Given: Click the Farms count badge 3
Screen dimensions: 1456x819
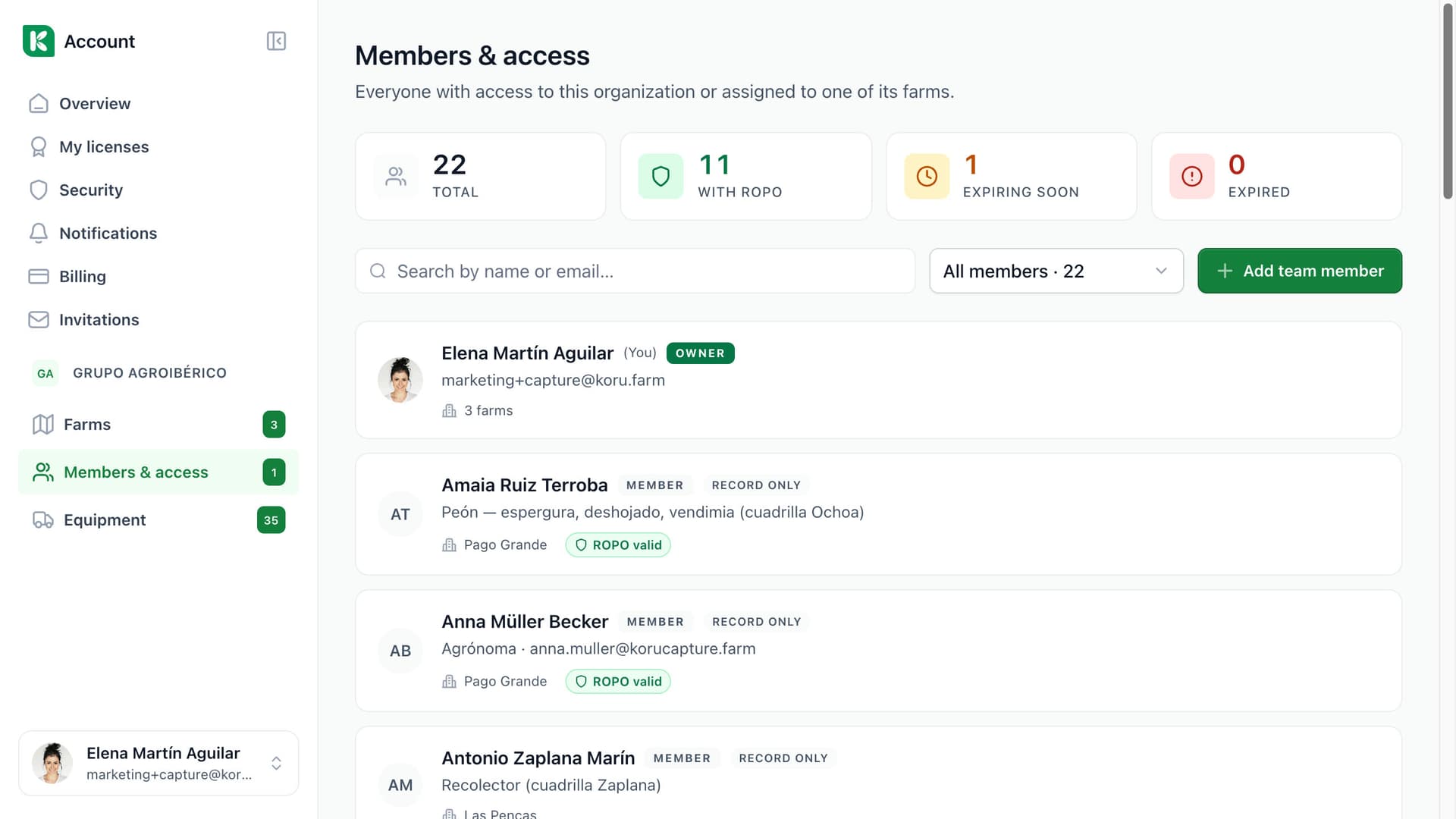Looking at the screenshot, I should (274, 425).
